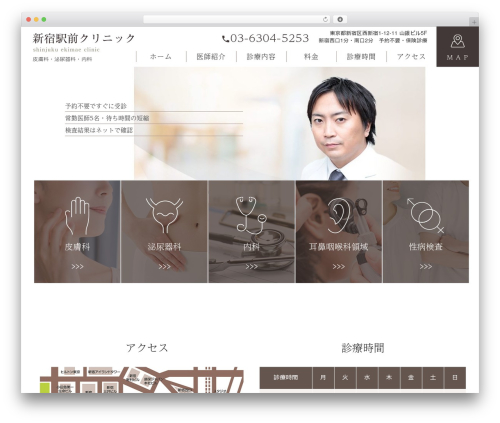This screenshot has width=500, height=423.
Task: Open the アクセス menu item
Action: click(411, 57)
